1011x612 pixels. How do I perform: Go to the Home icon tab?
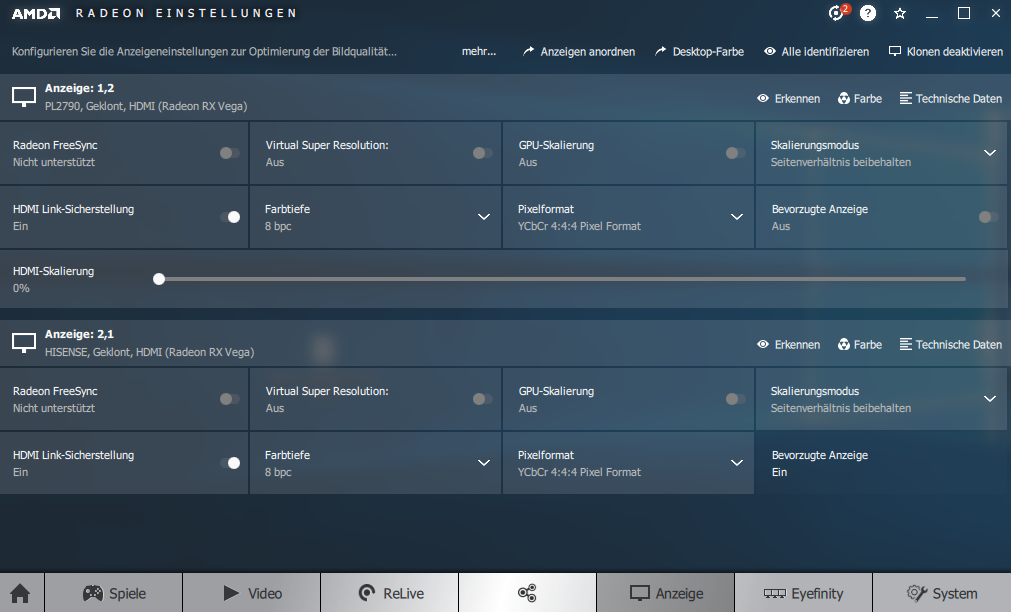tap(21, 593)
